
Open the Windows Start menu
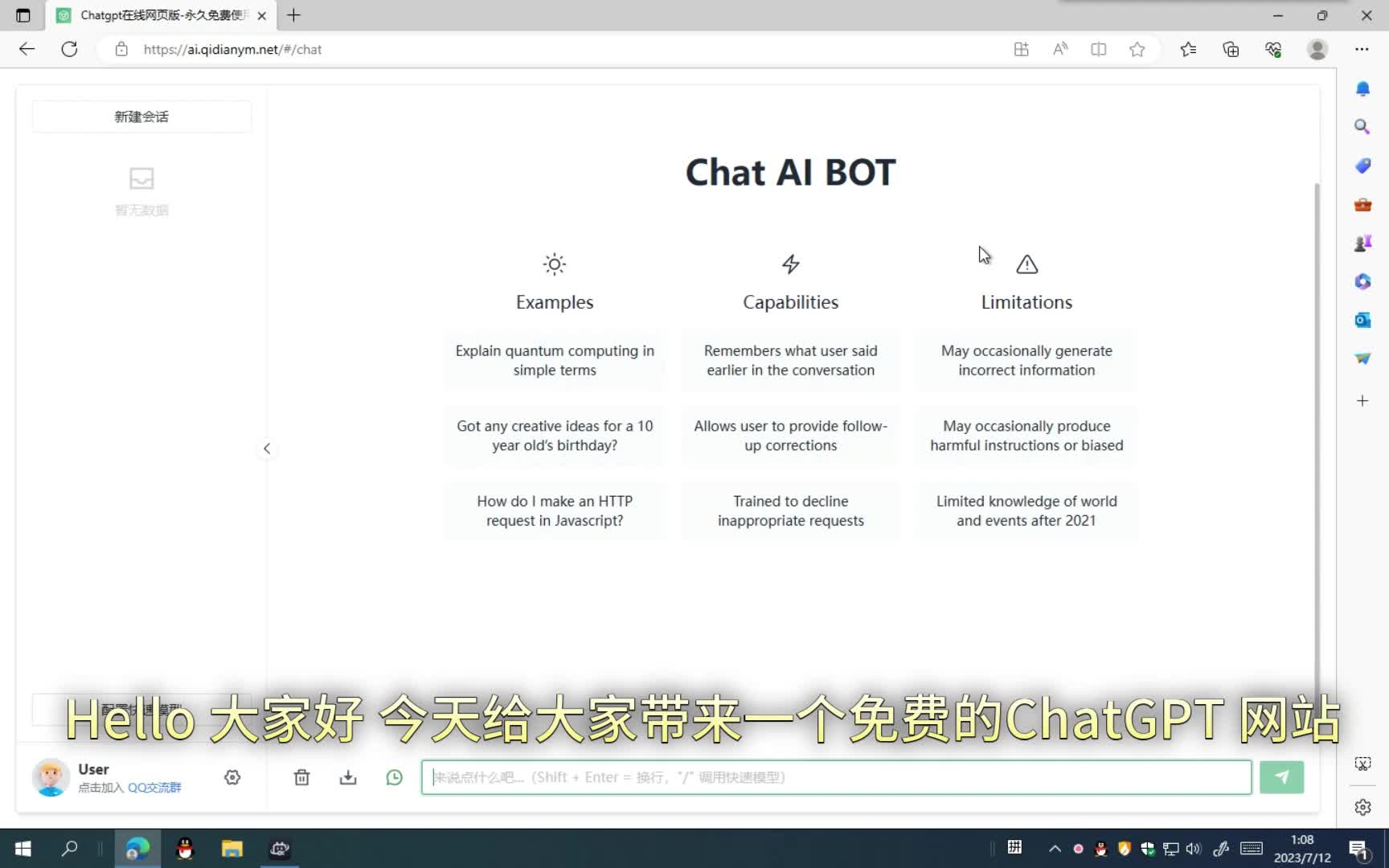click(23, 848)
